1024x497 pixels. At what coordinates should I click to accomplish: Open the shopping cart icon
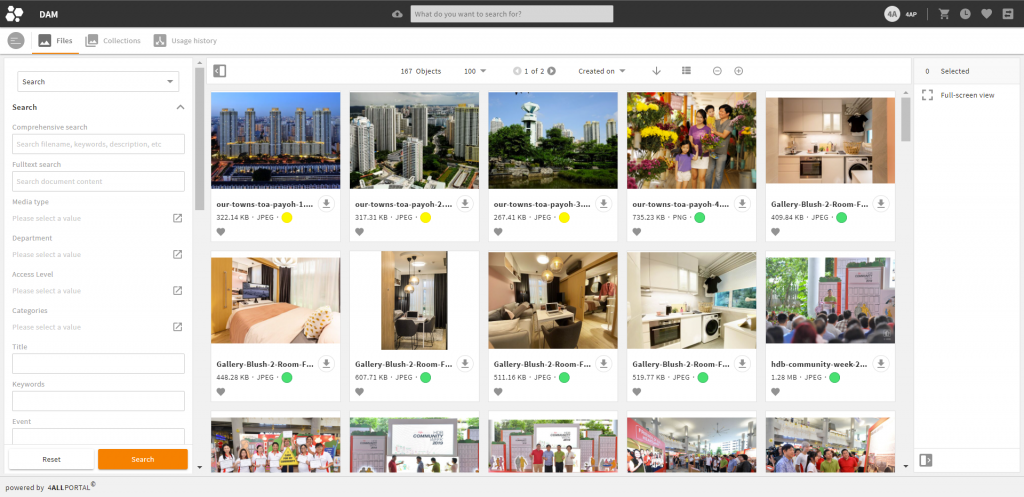click(x=944, y=14)
